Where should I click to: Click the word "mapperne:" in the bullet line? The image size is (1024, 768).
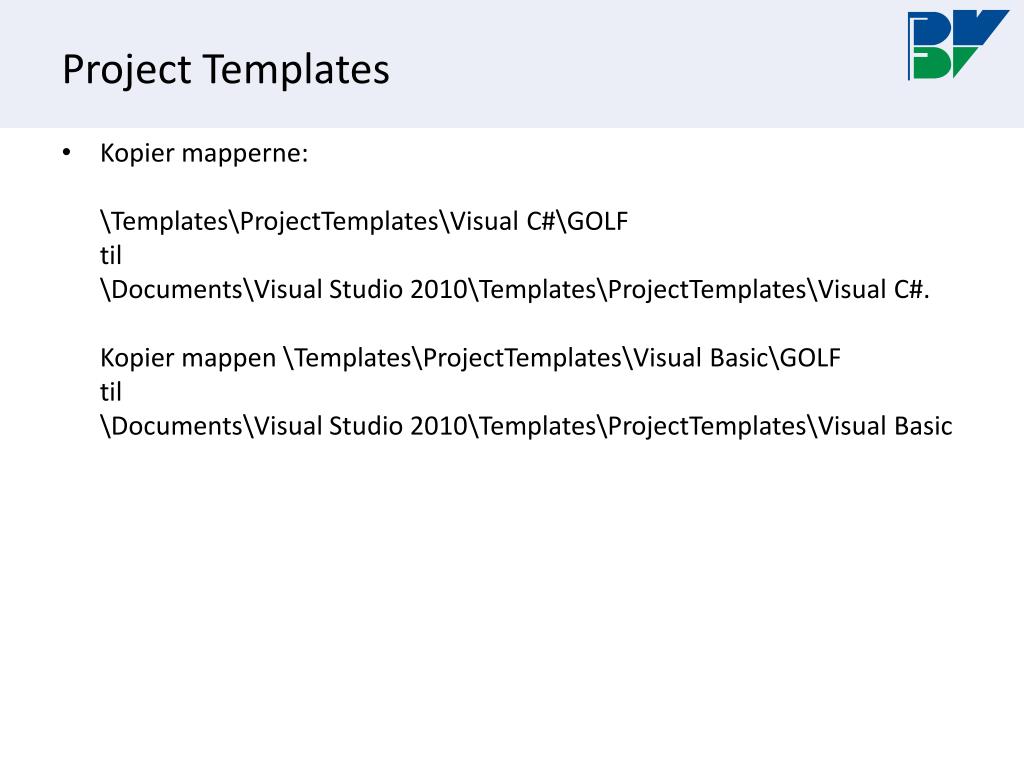pyautogui.click(x=245, y=155)
